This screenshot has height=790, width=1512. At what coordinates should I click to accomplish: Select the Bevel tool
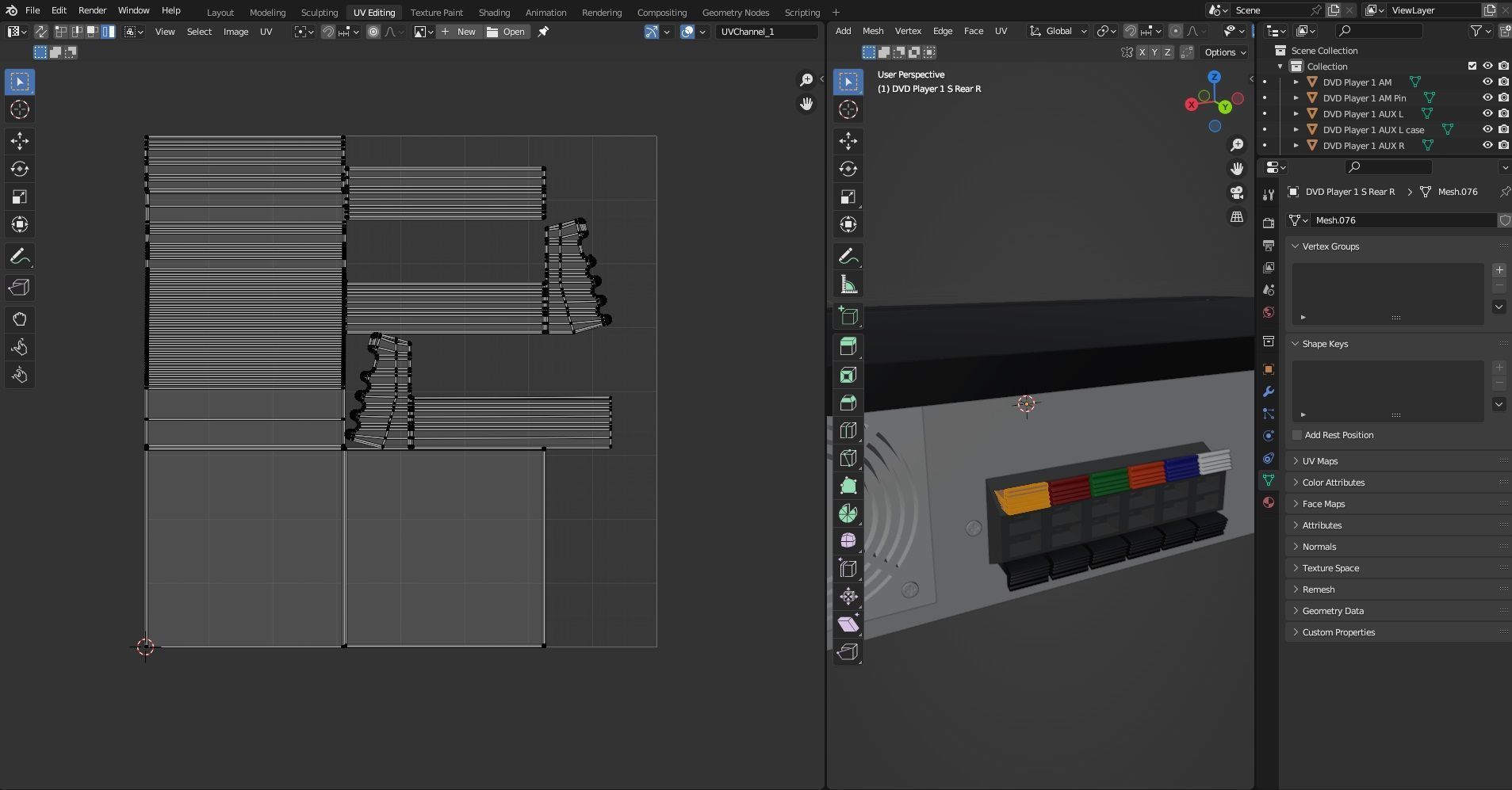pyautogui.click(x=848, y=403)
